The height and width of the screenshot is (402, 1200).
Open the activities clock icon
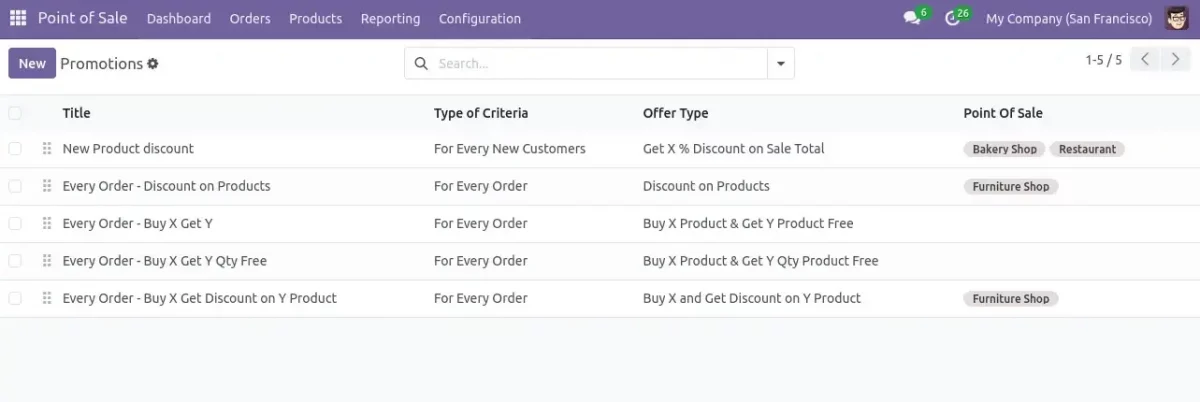click(952, 19)
